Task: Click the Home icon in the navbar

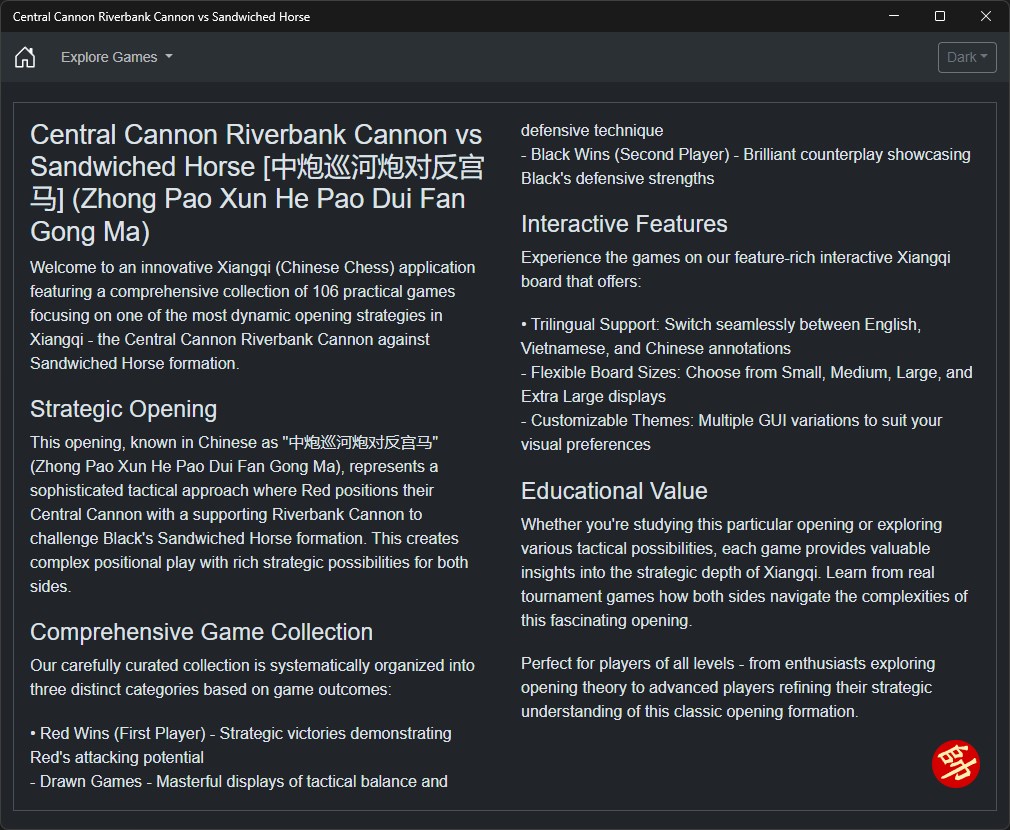Action: click(25, 57)
